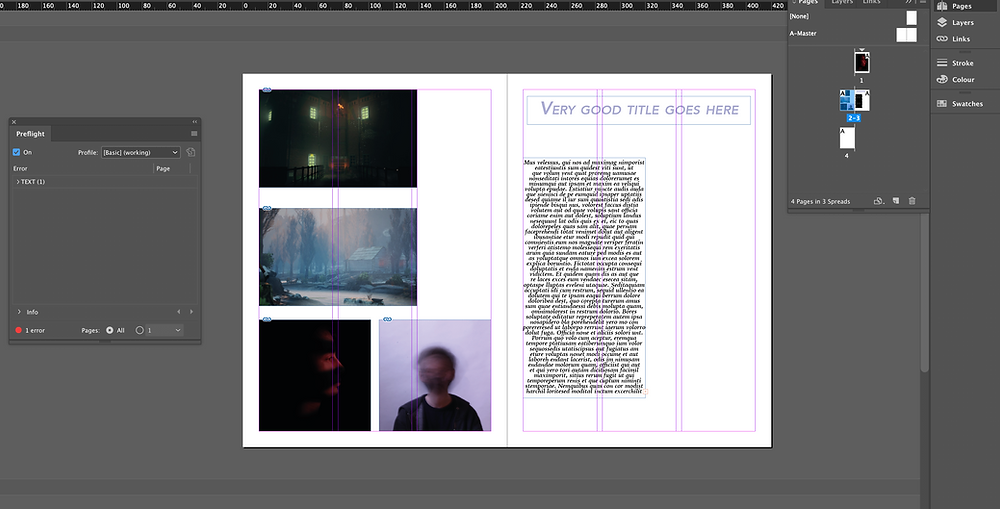The width and height of the screenshot is (1000, 509).
Task: Select the blurred face portrait image
Action: tap(435, 375)
